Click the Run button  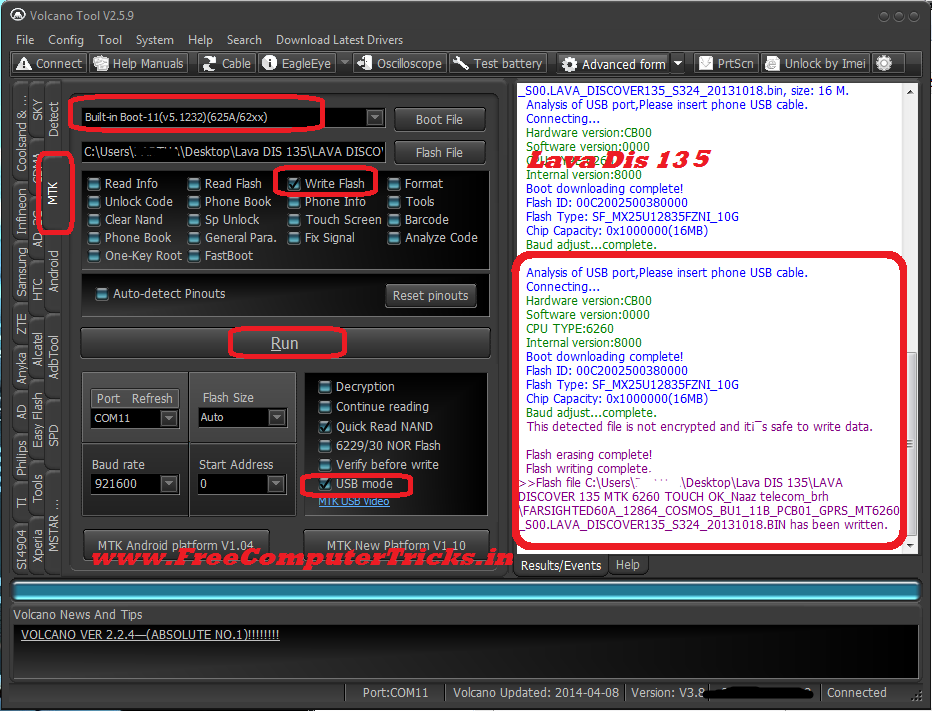coord(285,343)
